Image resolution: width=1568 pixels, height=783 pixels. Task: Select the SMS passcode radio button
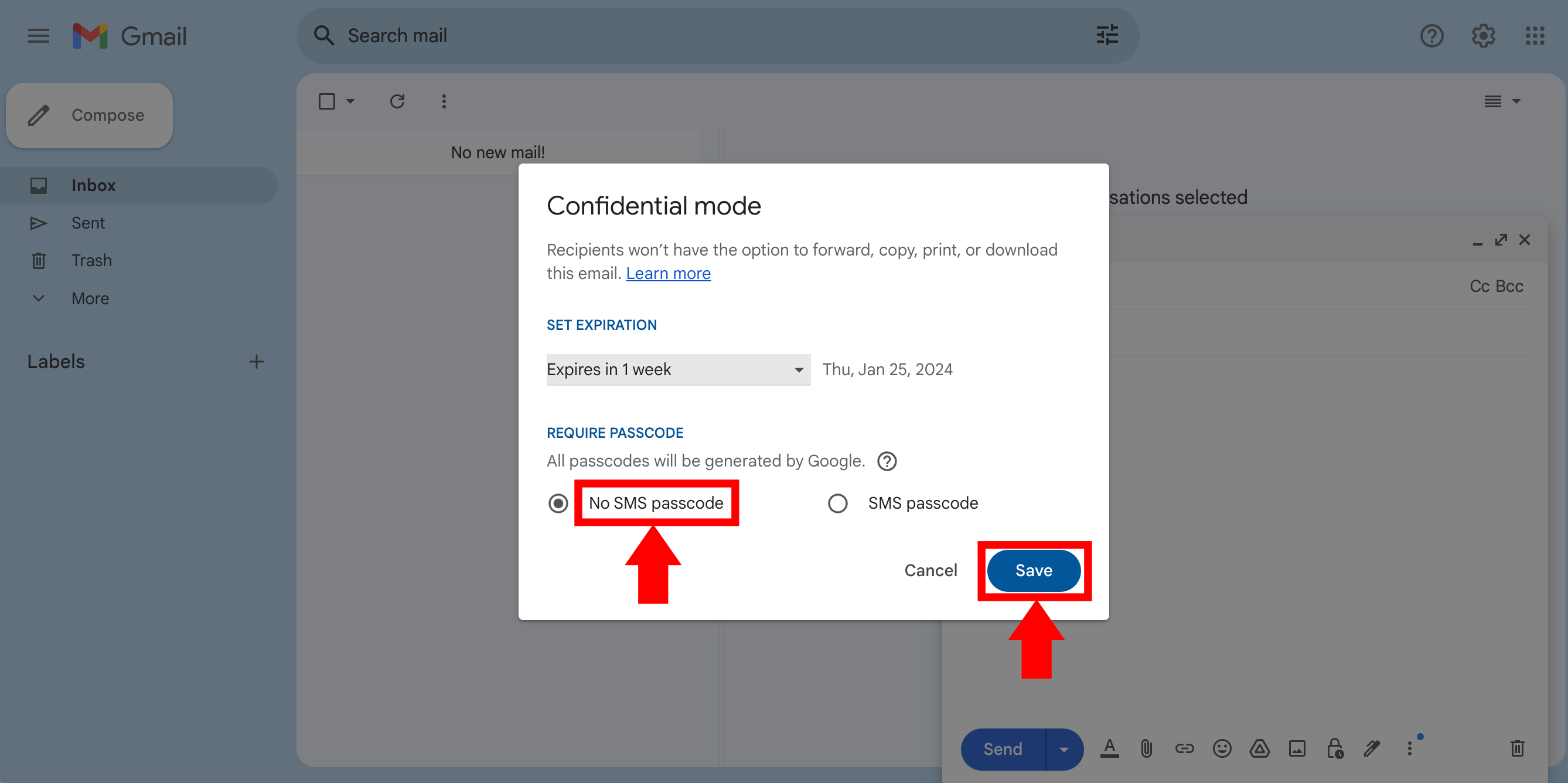point(837,503)
